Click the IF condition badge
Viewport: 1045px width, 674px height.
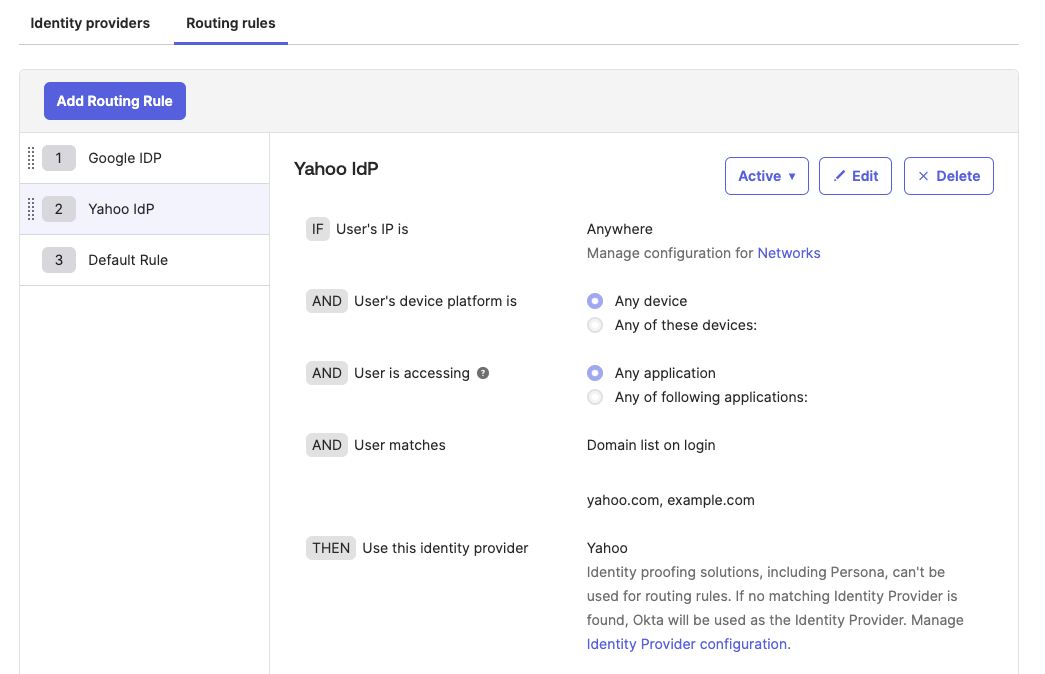click(x=318, y=229)
